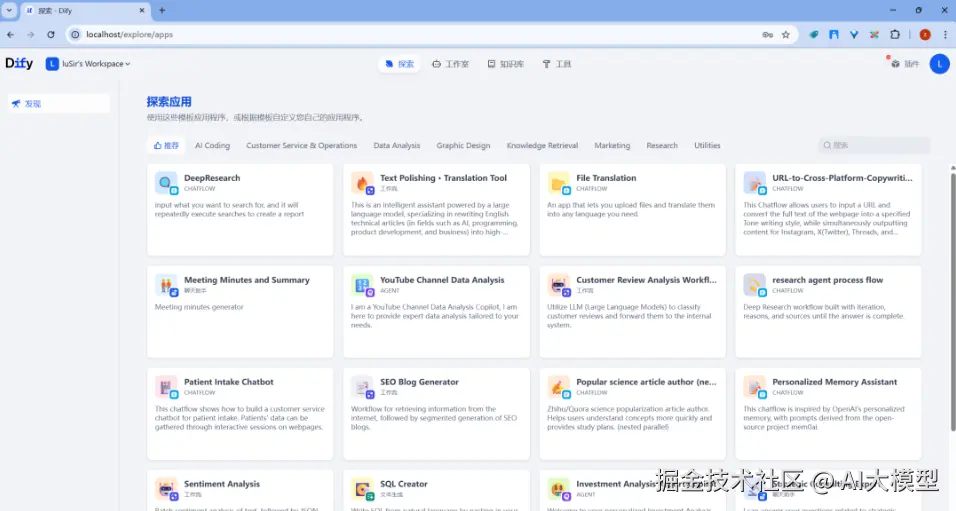Click the vertical page scrollbar
The height and width of the screenshot is (511, 956).
pos(952,301)
